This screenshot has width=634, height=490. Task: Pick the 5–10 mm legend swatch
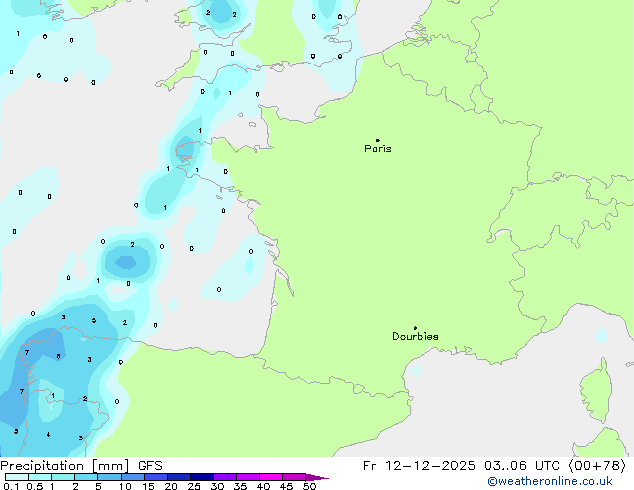(109, 477)
